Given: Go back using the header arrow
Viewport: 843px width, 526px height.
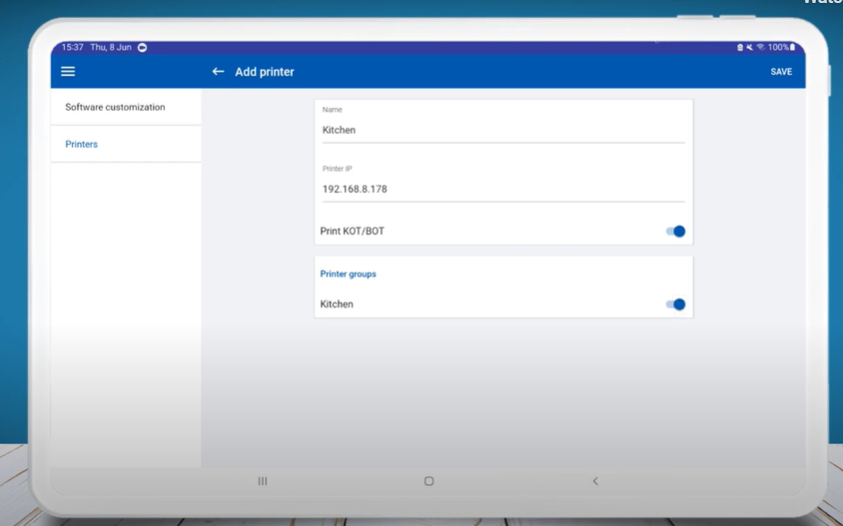Looking at the screenshot, I should point(218,72).
